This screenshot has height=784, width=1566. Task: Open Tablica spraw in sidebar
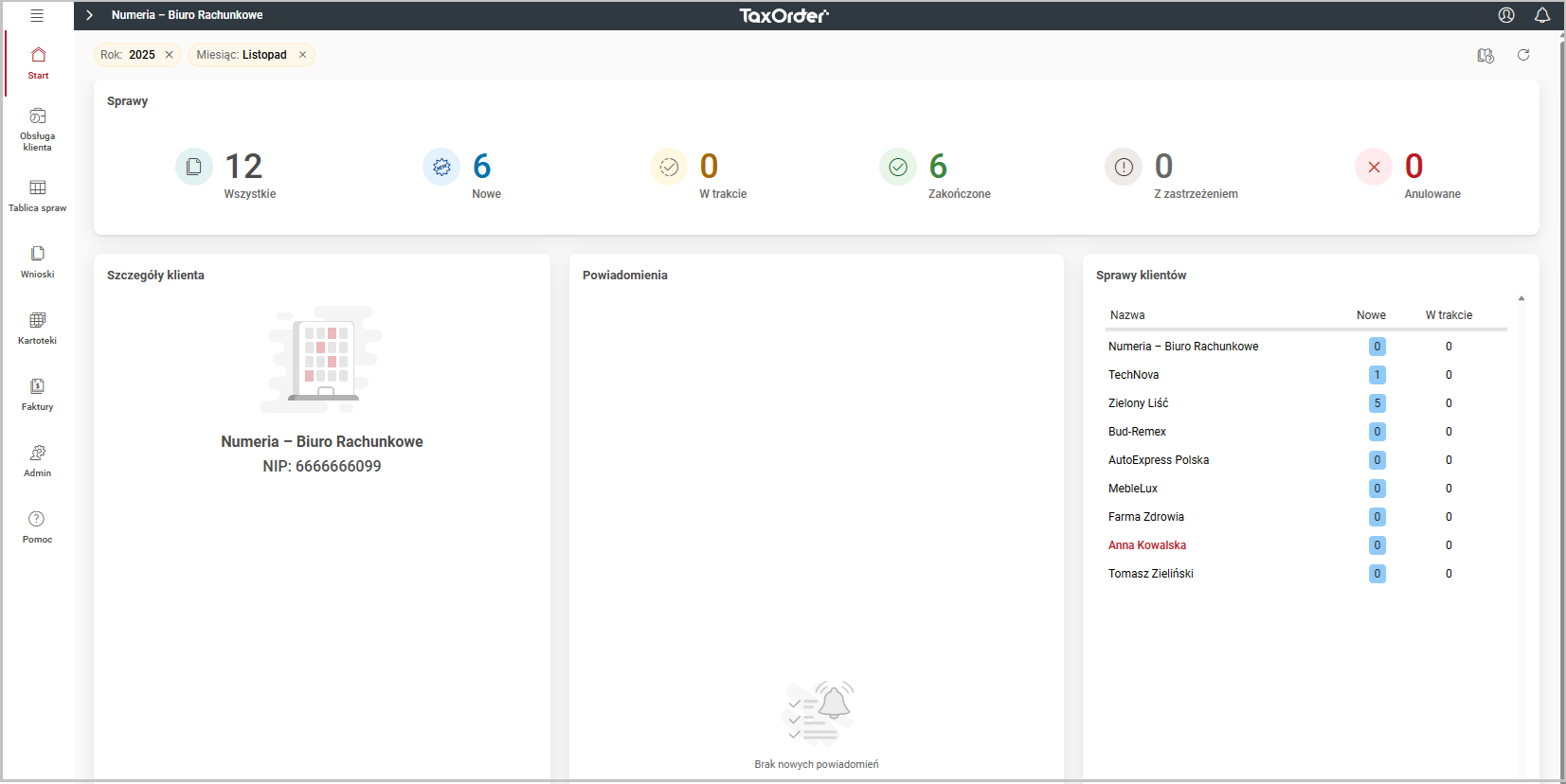click(38, 195)
